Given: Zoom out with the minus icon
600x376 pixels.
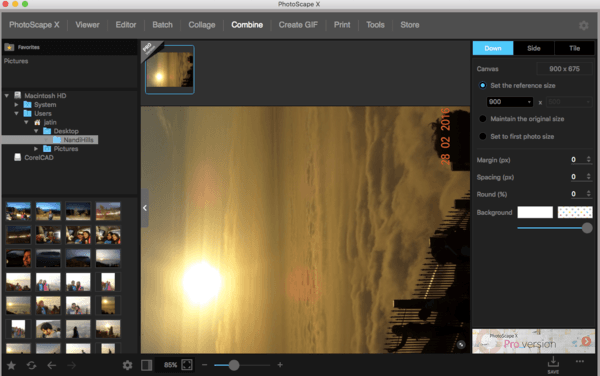Looking at the screenshot, I should (204, 365).
